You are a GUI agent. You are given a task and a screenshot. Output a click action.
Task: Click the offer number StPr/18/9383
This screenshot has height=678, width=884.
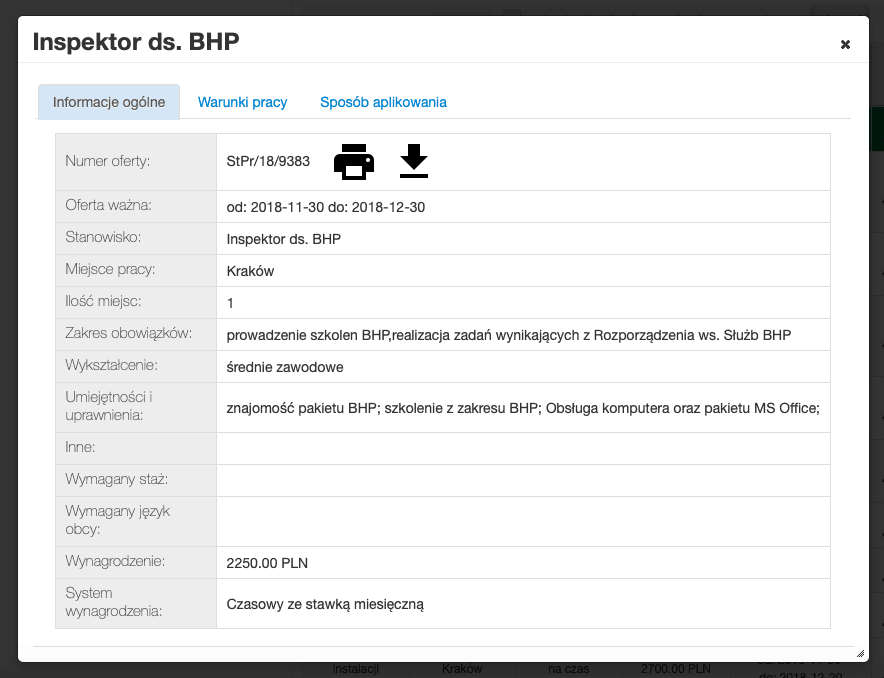point(268,161)
